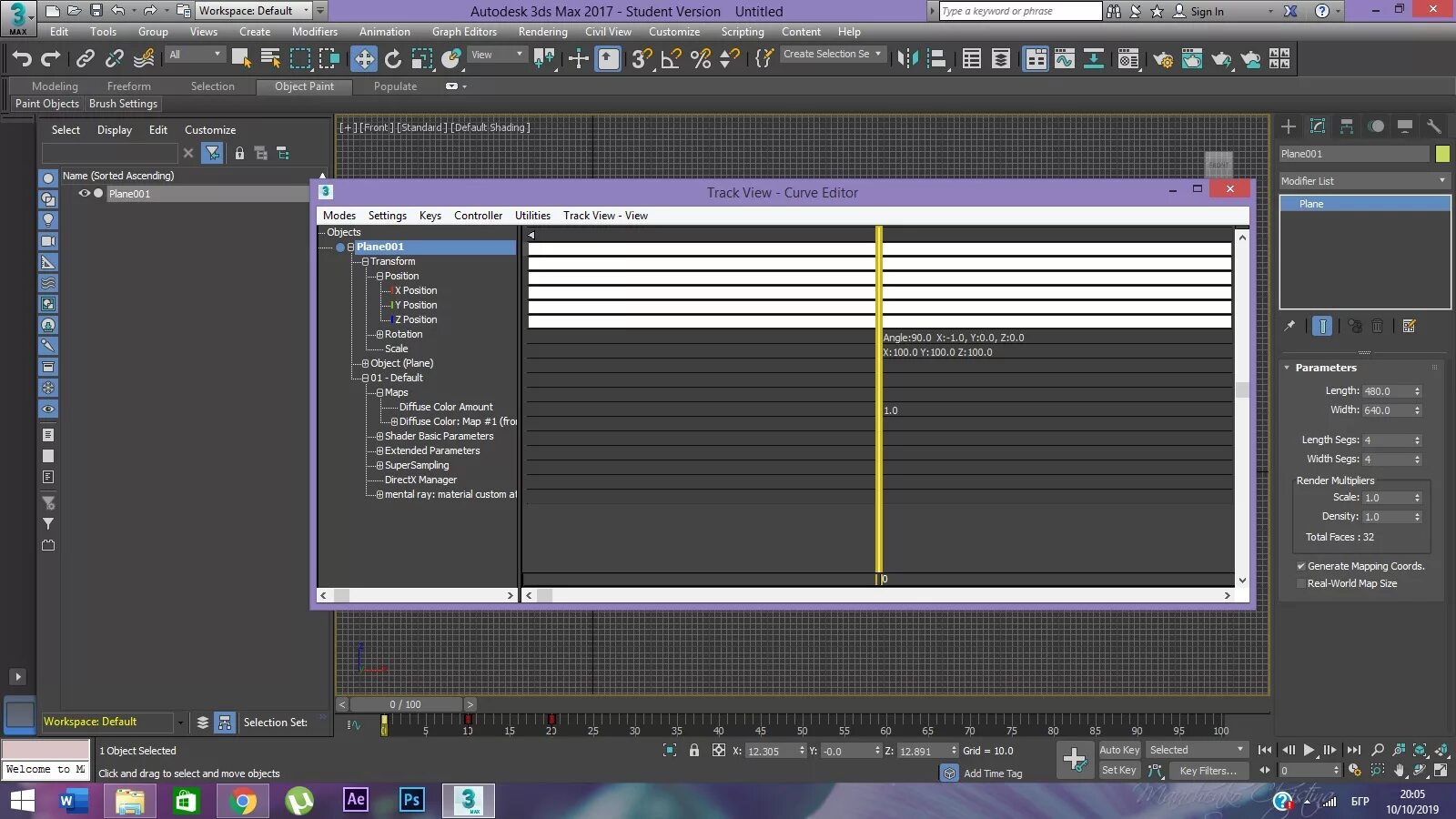Screen dimensions: 1456x819
Task: Toggle Percent Snap in the toolbar
Action: 701,59
